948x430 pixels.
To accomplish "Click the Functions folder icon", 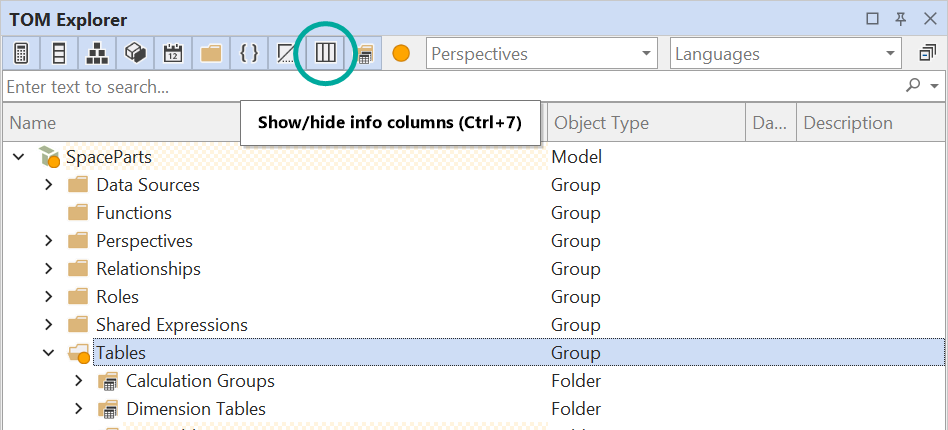I will coord(78,213).
